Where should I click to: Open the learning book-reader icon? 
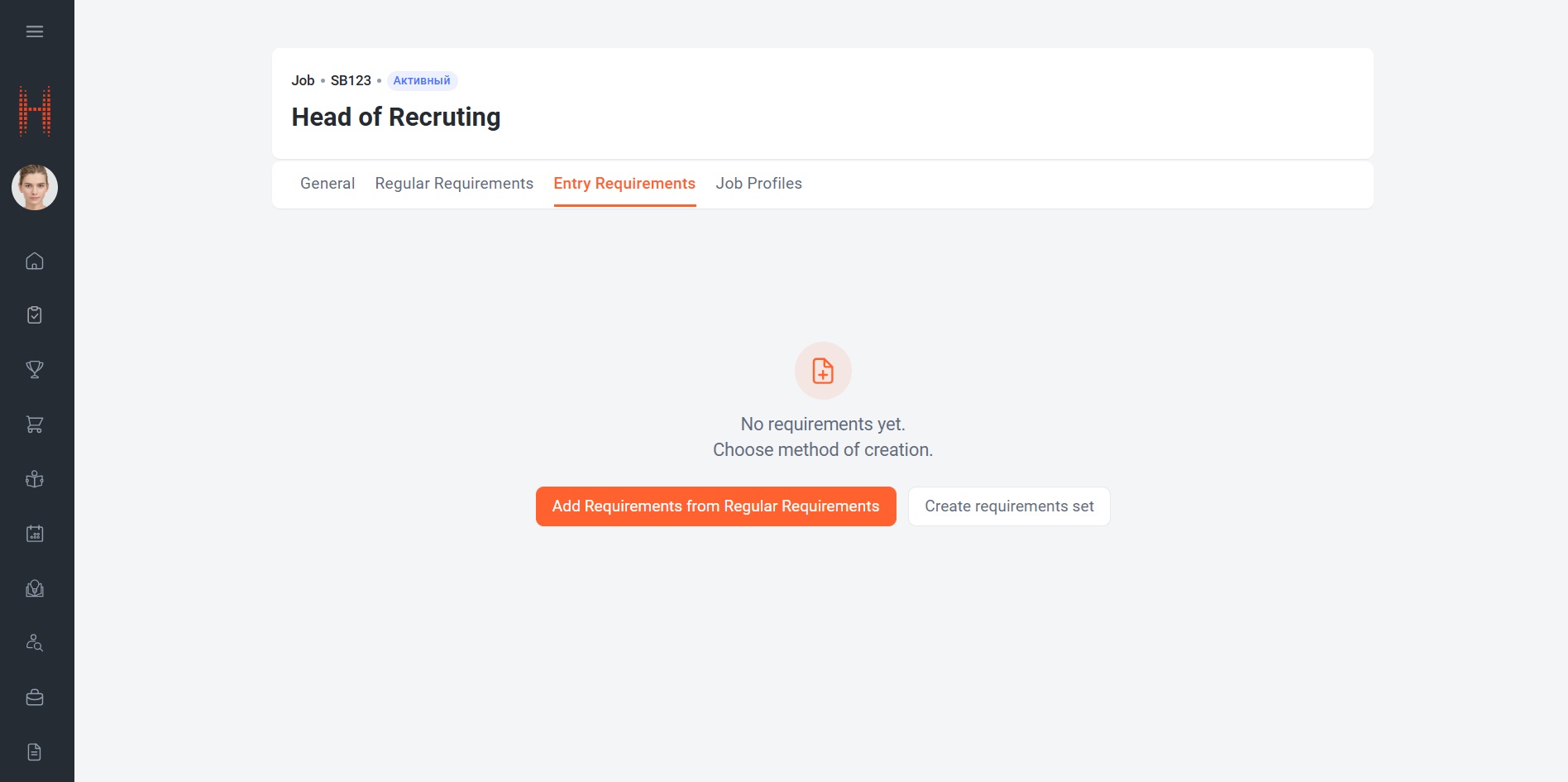pos(35,588)
